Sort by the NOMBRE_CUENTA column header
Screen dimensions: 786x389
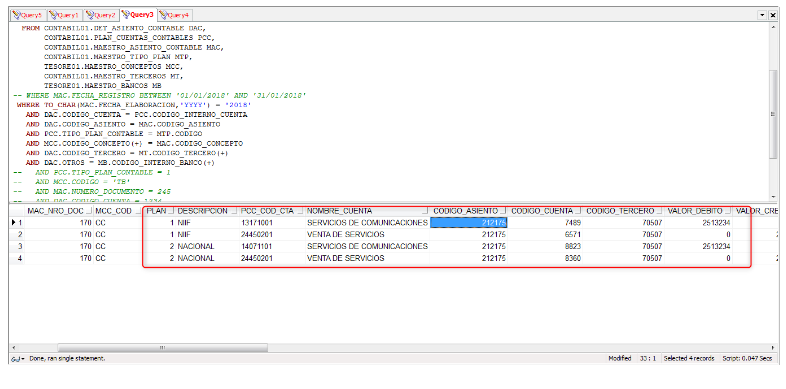367,211
